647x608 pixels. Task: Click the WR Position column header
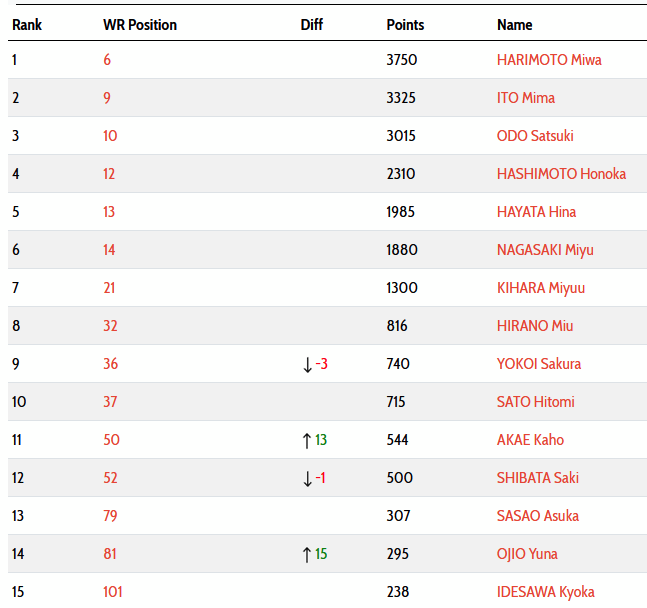[140, 25]
